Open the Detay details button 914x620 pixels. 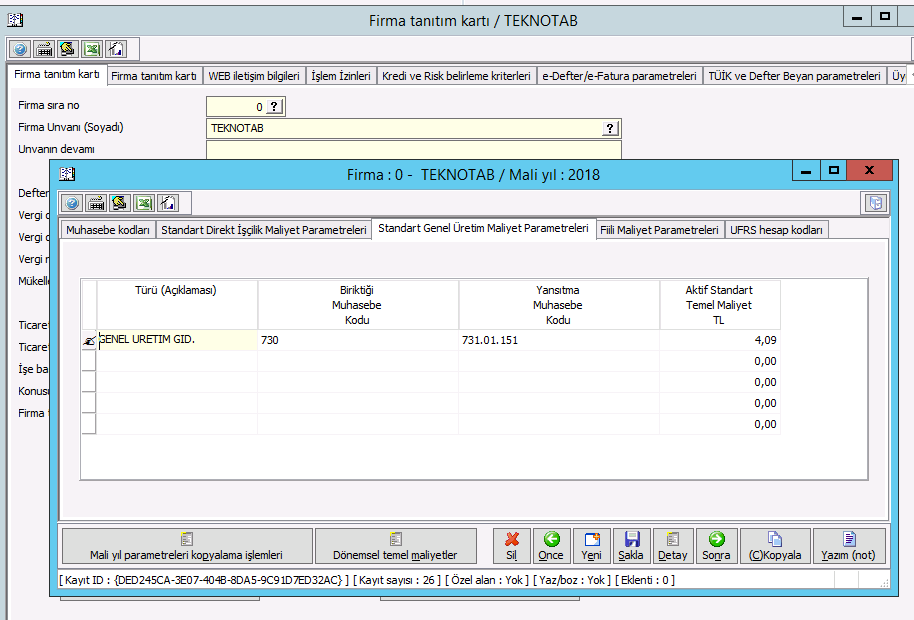click(x=673, y=546)
